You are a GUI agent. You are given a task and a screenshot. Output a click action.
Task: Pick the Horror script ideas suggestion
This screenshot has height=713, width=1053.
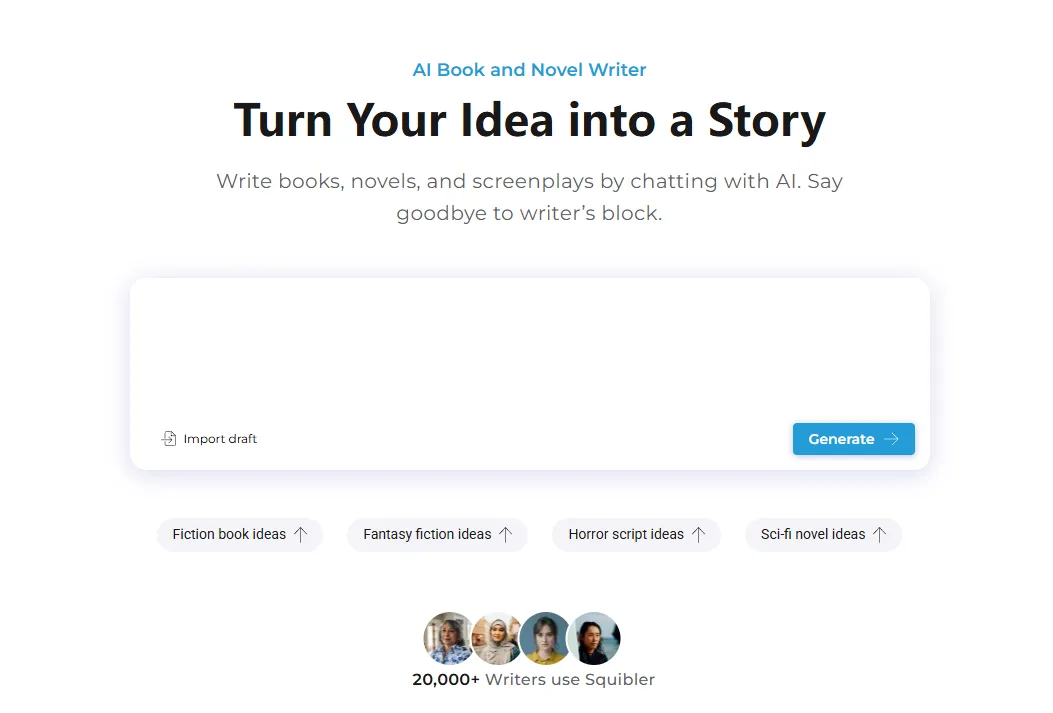(x=626, y=534)
